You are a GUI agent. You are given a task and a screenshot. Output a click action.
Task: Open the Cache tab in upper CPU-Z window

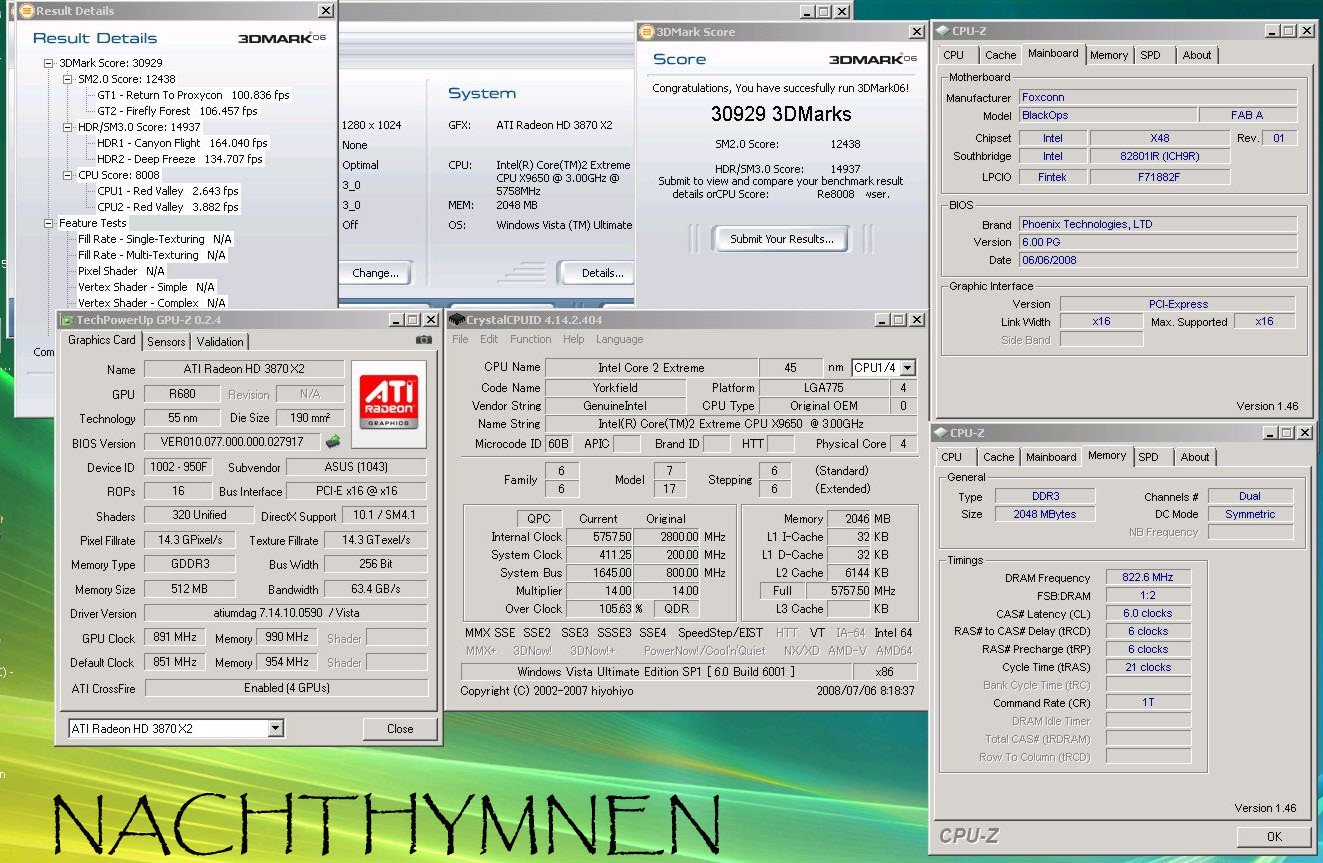coord(1000,55)
